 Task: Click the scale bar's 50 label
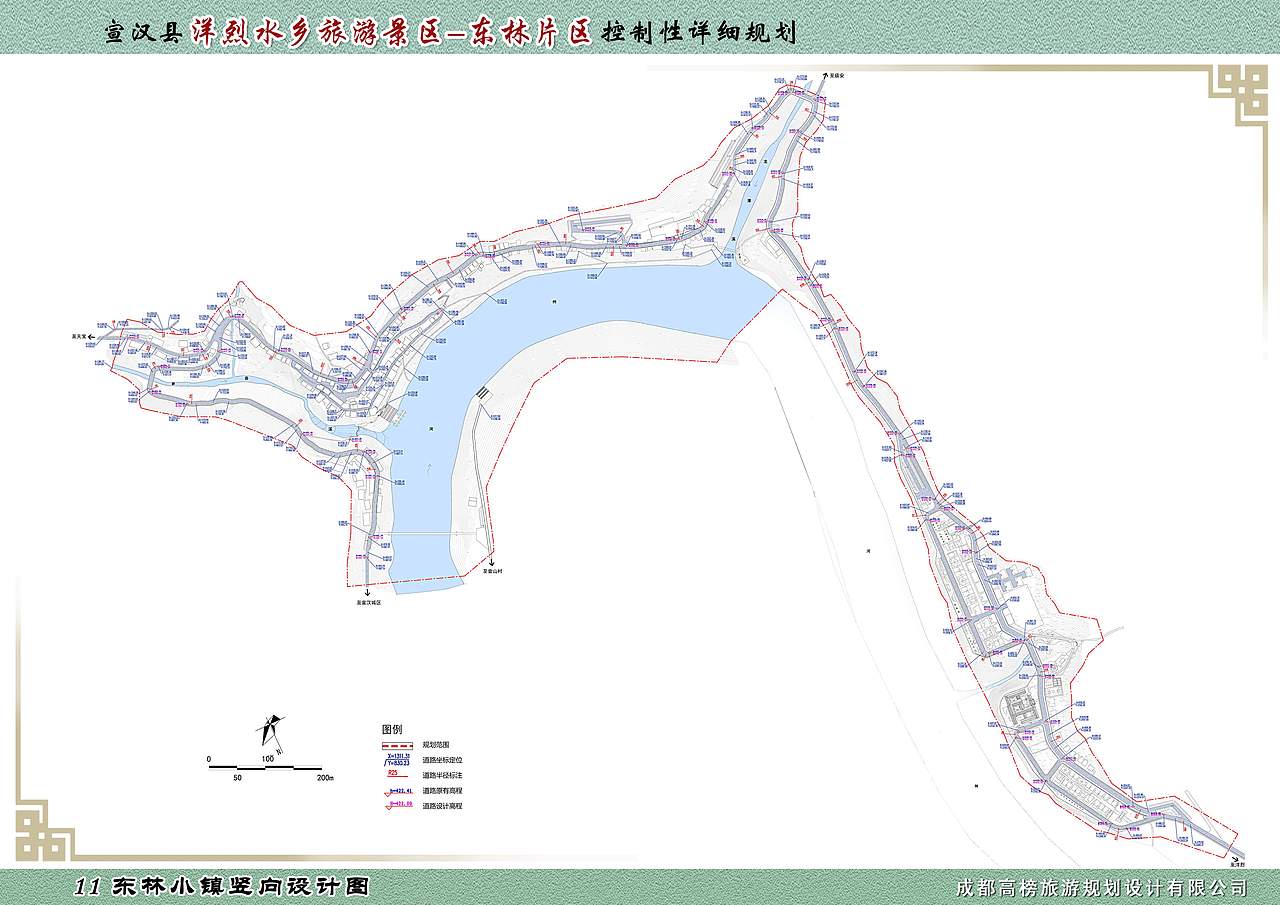238,777
